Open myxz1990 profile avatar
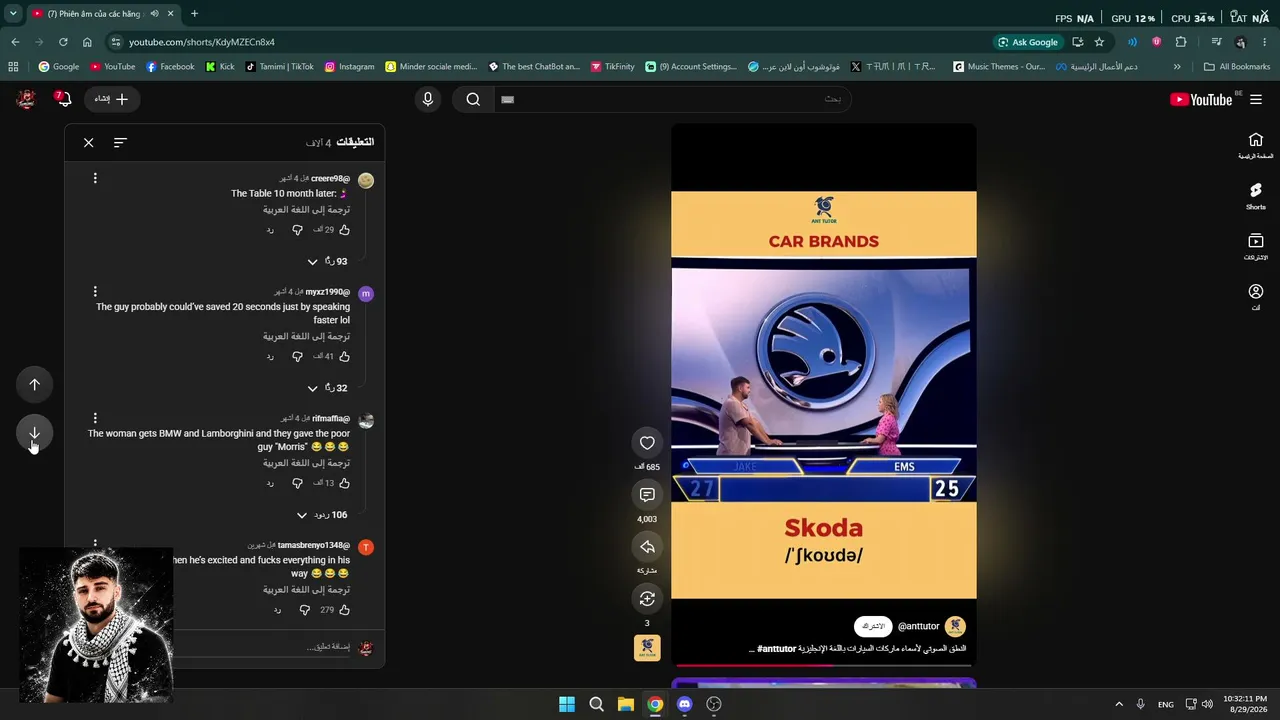1280x720 pixels. [366, 294]
